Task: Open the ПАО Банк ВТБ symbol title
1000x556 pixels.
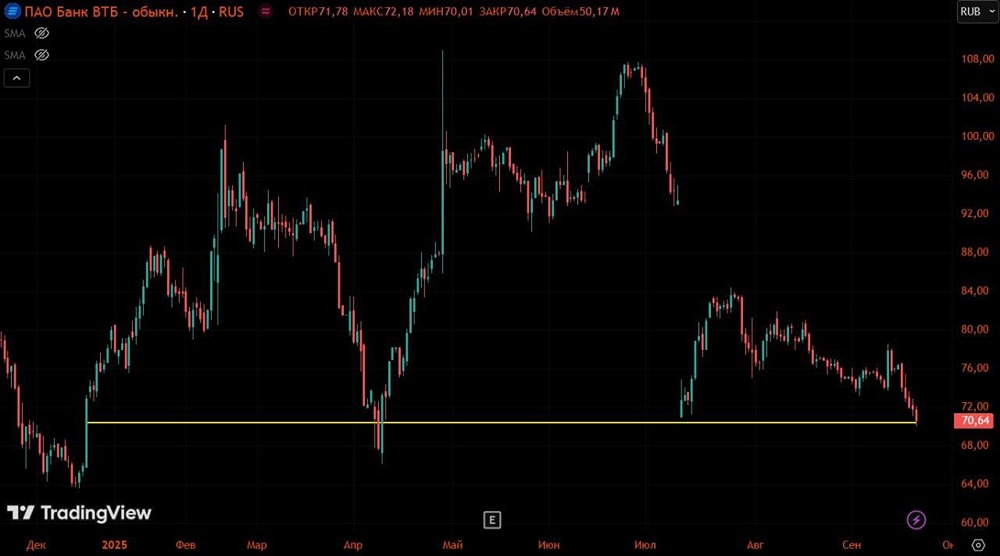Action: pyautogui.click(x=135, y=11)
